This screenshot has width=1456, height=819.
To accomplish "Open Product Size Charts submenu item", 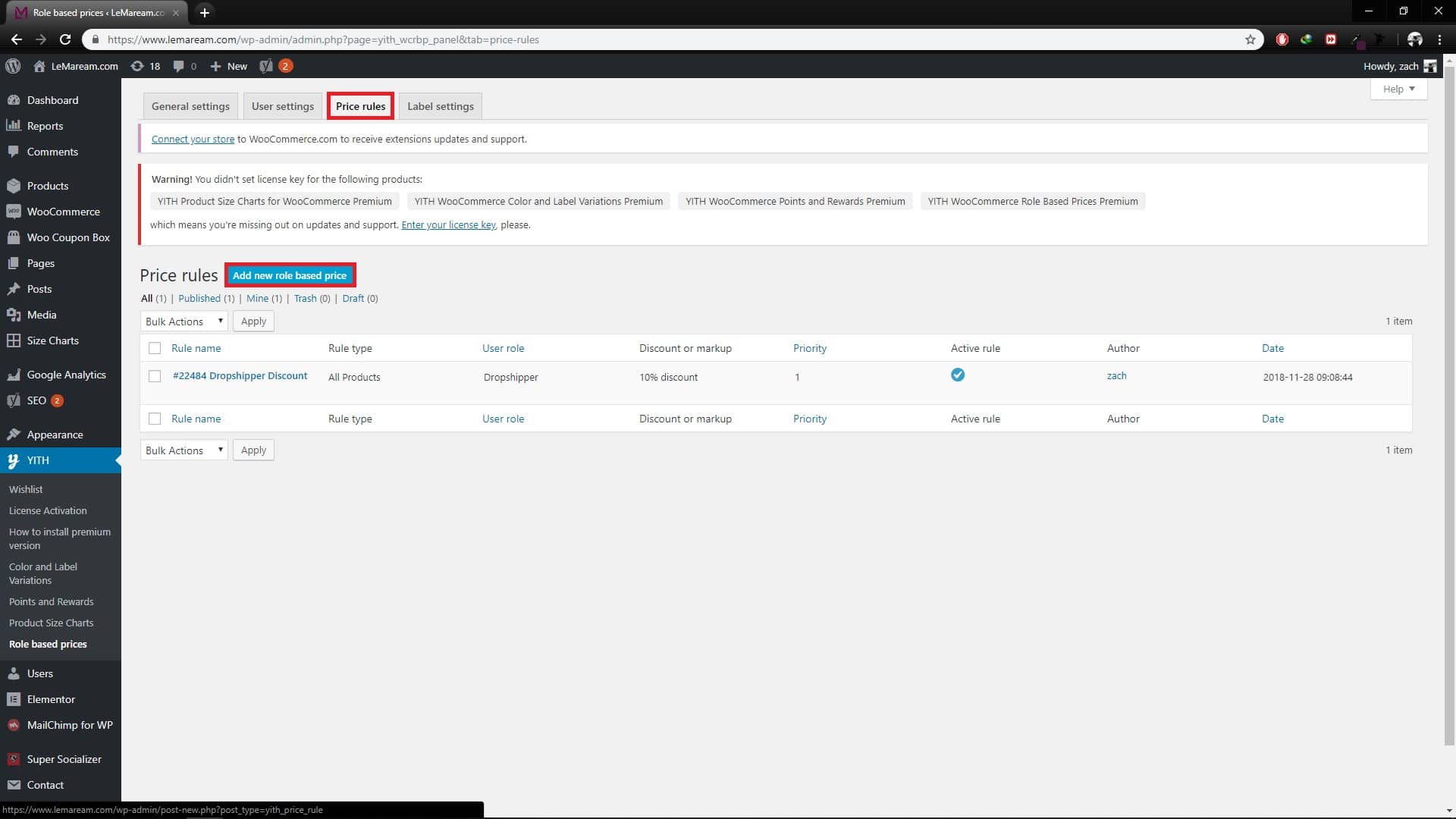I will 52,623.
